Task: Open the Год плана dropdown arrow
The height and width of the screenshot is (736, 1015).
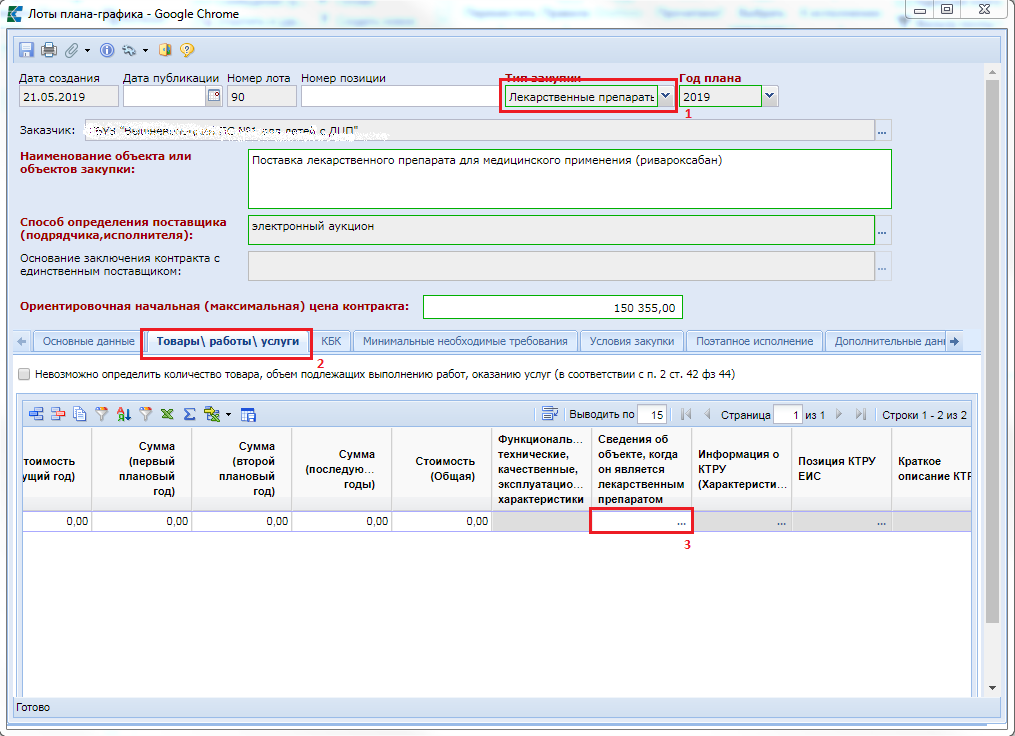Action: click(769, 96)
